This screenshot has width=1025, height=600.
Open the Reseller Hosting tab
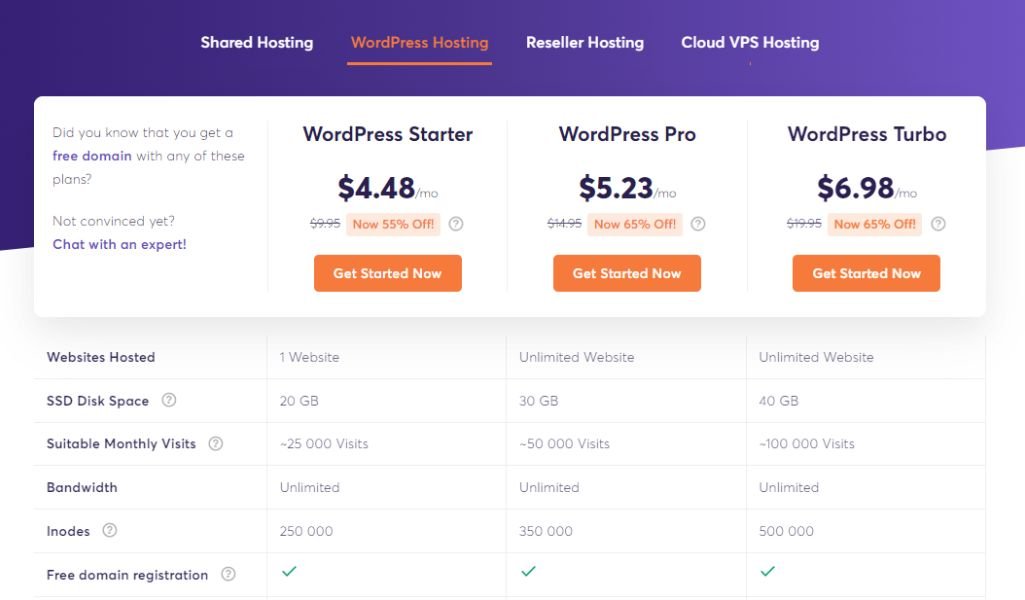[585, 42]
